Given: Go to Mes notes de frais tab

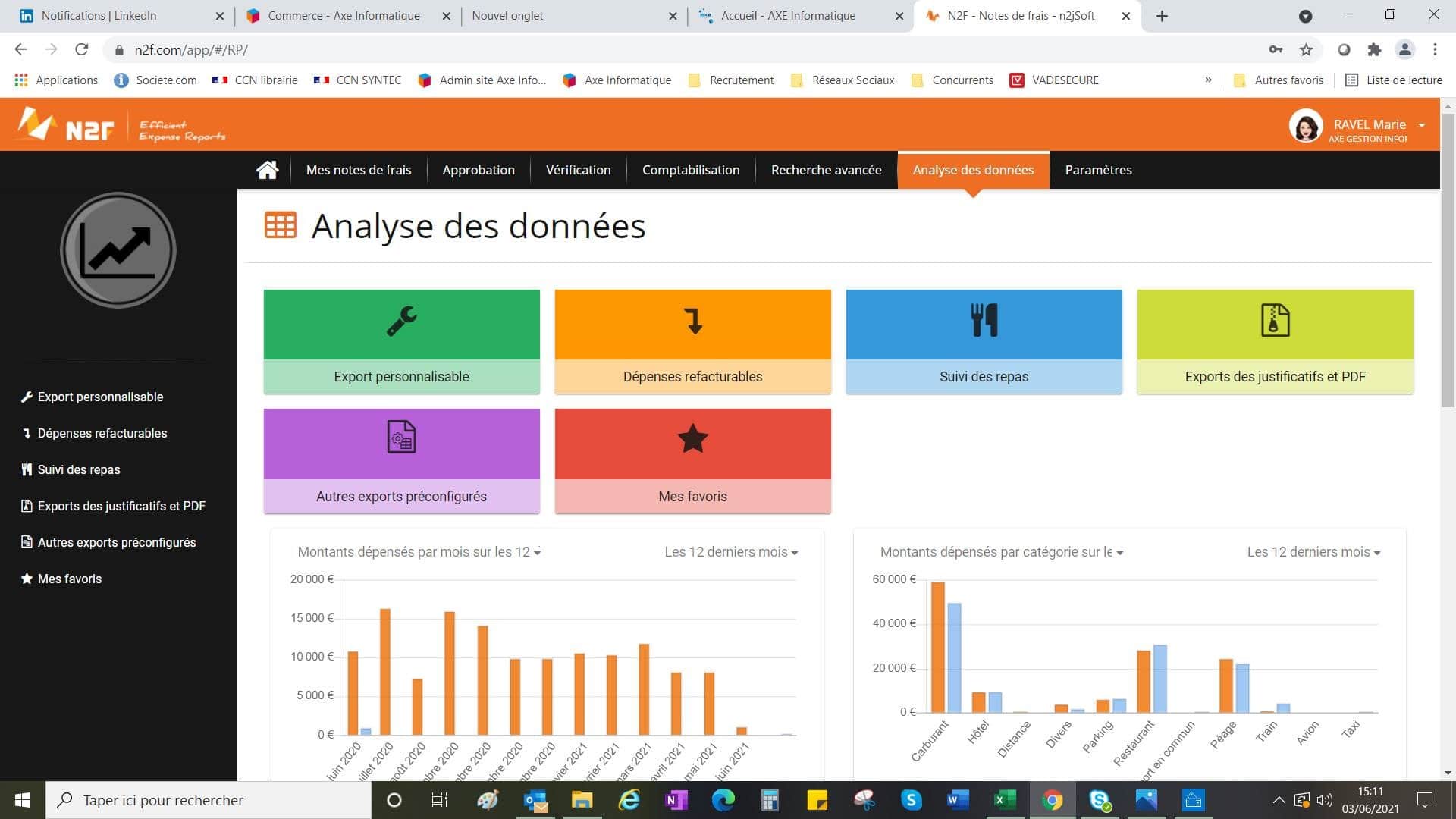Looking at the screenshot, I should point(359,170).
